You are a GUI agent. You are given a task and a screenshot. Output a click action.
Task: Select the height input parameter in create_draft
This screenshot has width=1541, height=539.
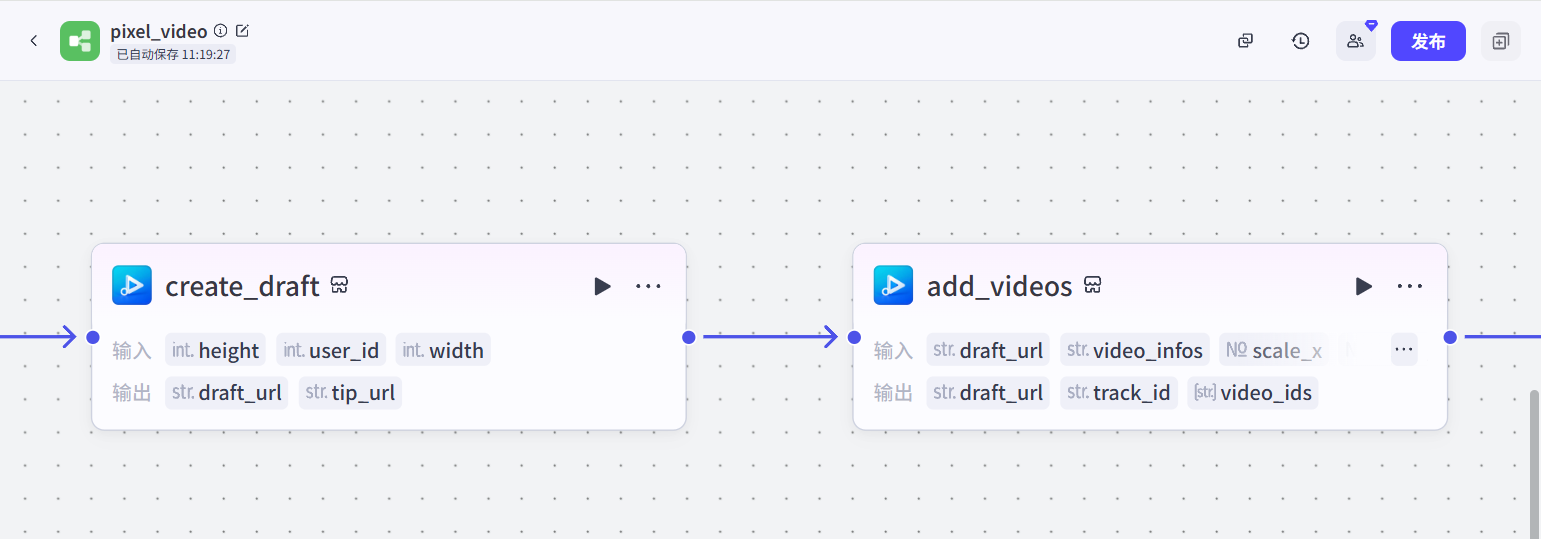[x=215, y=350]
